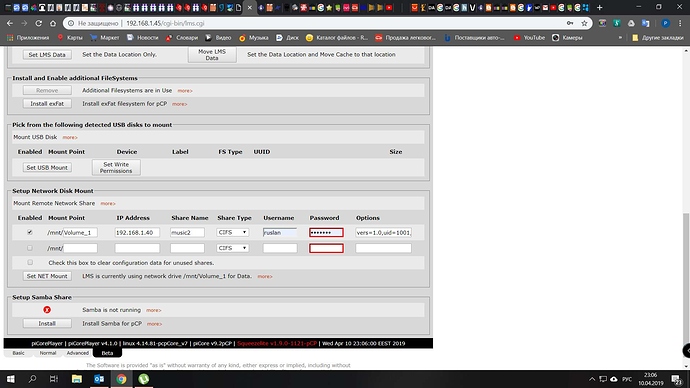690x388 pixels.
Task: Open the Chrome three-dot menu
Action: click(x=680, y=23)
